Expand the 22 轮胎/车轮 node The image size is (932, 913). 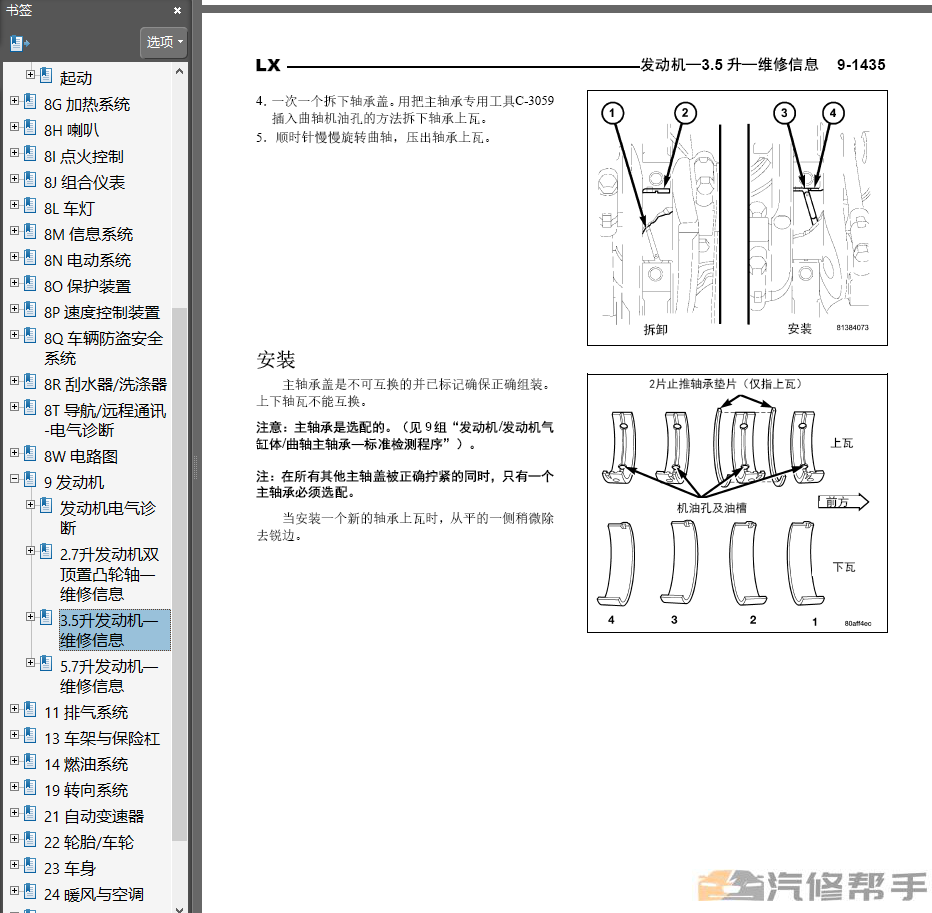tap(14, 839)
